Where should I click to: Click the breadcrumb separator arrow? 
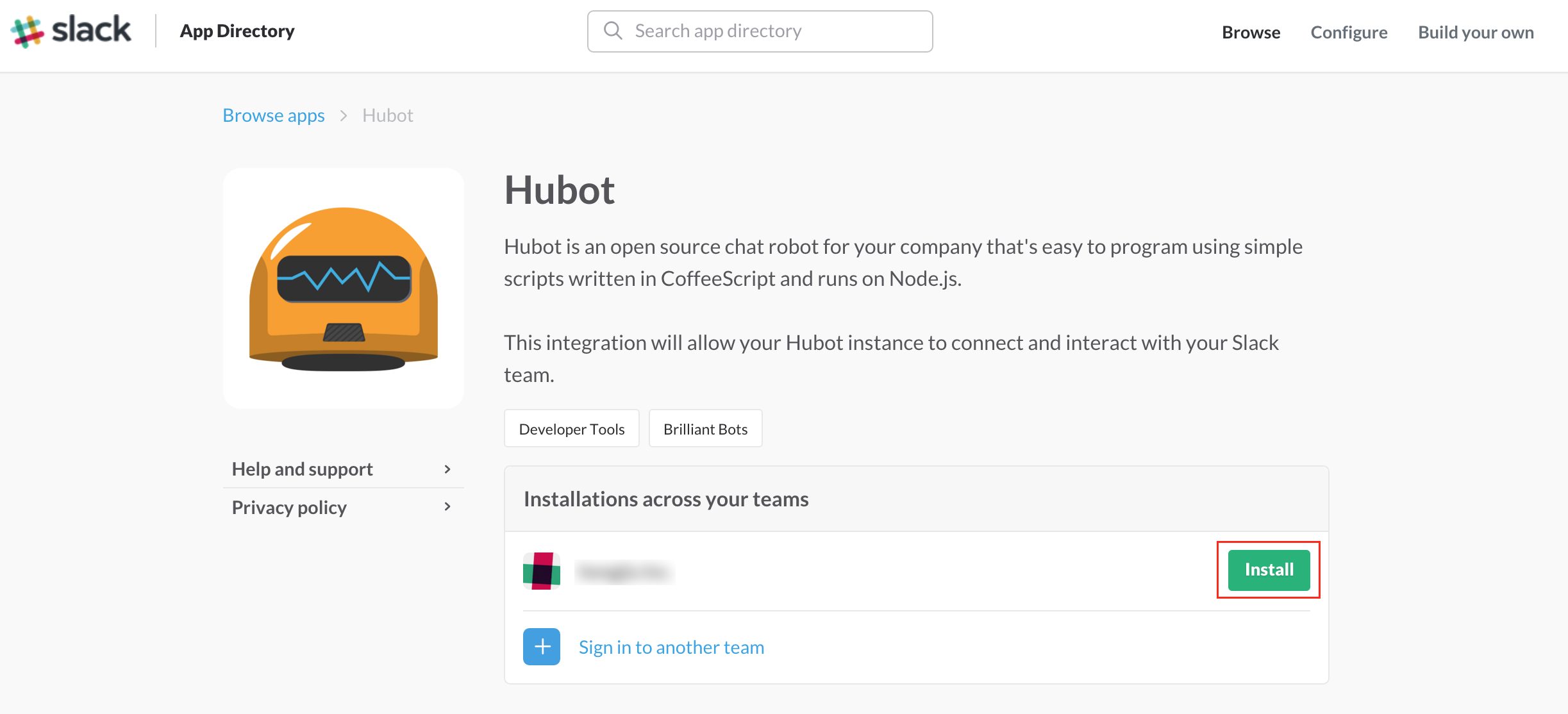[x=344, y=115]
